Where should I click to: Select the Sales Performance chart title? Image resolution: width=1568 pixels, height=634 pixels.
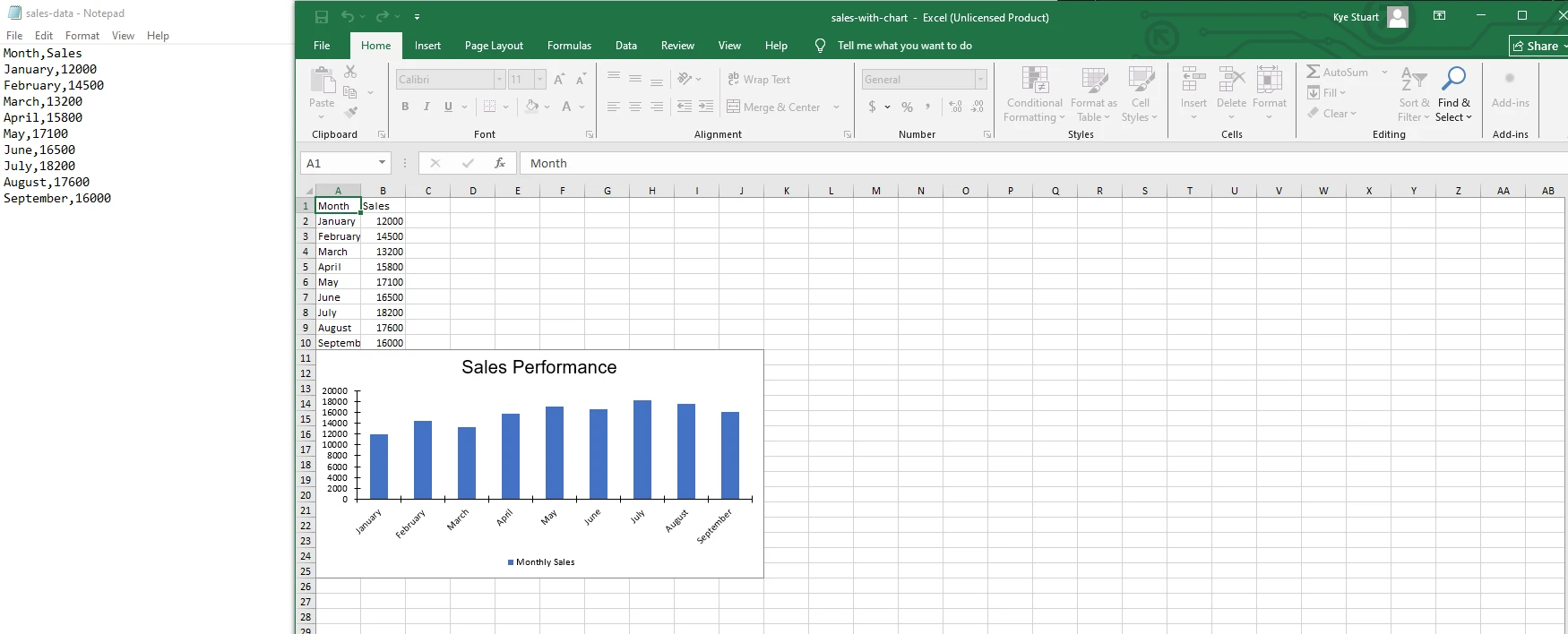pos(538,367)
